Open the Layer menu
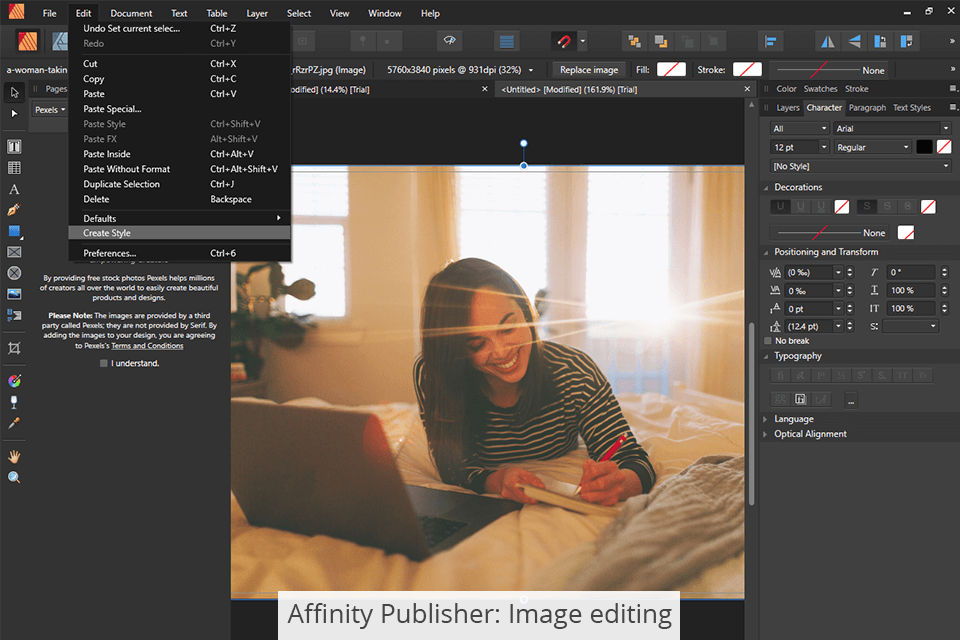Viewport: 960px width, 640px height. pyautogui.click(x=257, y=13)
